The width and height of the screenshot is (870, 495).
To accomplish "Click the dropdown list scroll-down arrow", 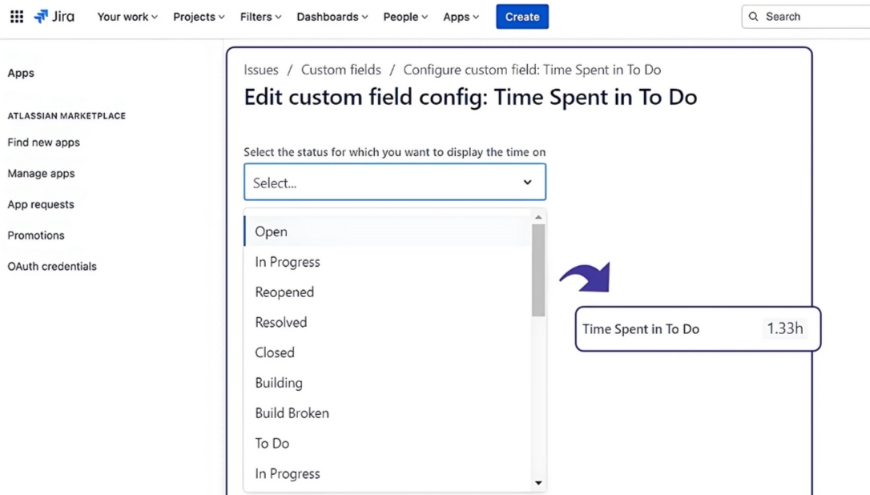I will [538, 483].
